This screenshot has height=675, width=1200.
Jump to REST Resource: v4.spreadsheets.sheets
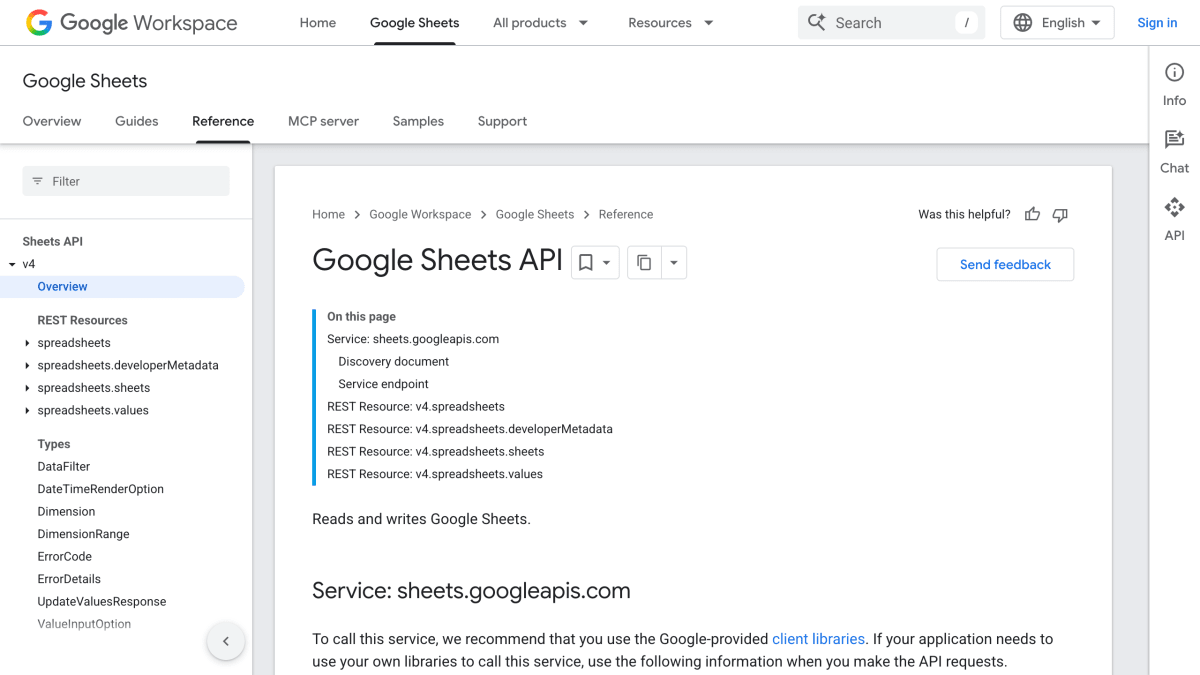(436, 451)
